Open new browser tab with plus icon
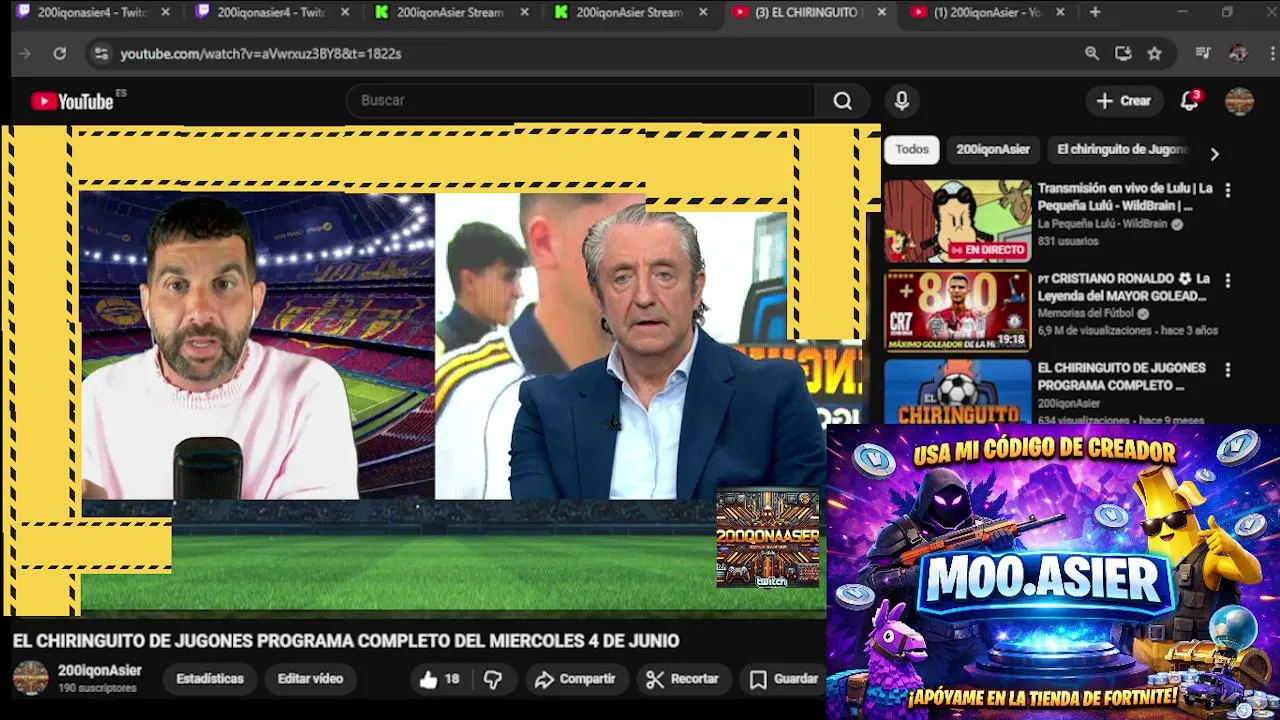 [x=1095, y=12]
